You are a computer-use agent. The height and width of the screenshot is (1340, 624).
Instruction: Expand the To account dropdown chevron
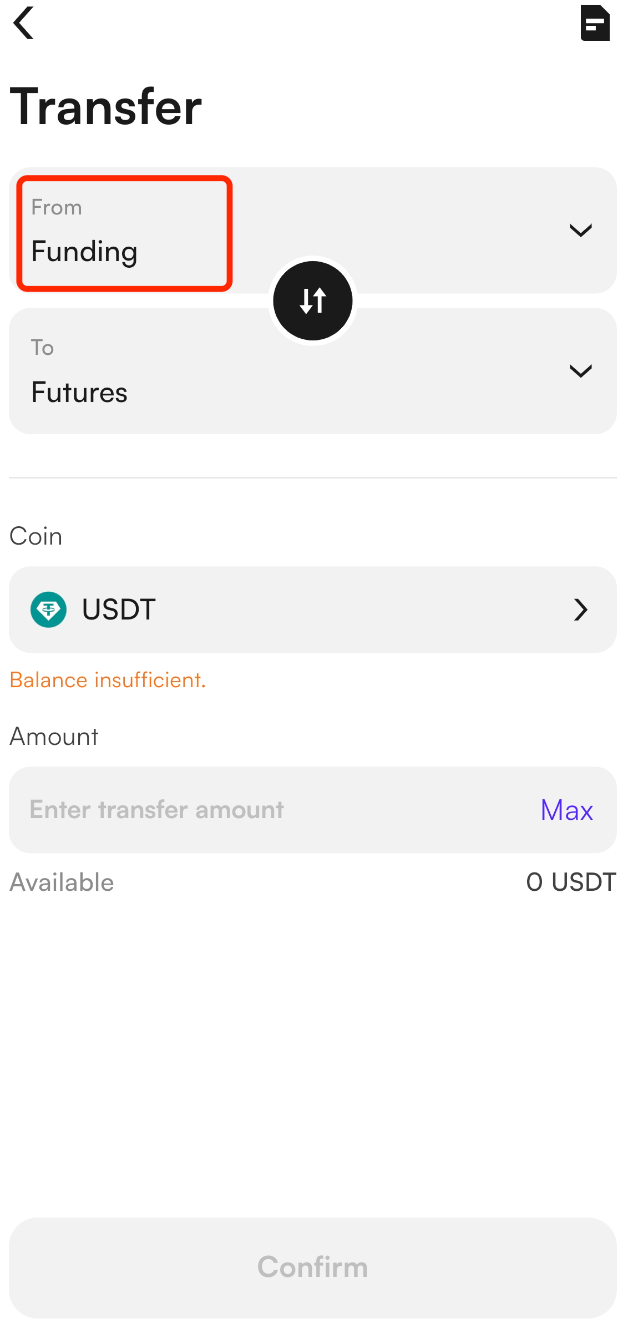click(580, 371)
